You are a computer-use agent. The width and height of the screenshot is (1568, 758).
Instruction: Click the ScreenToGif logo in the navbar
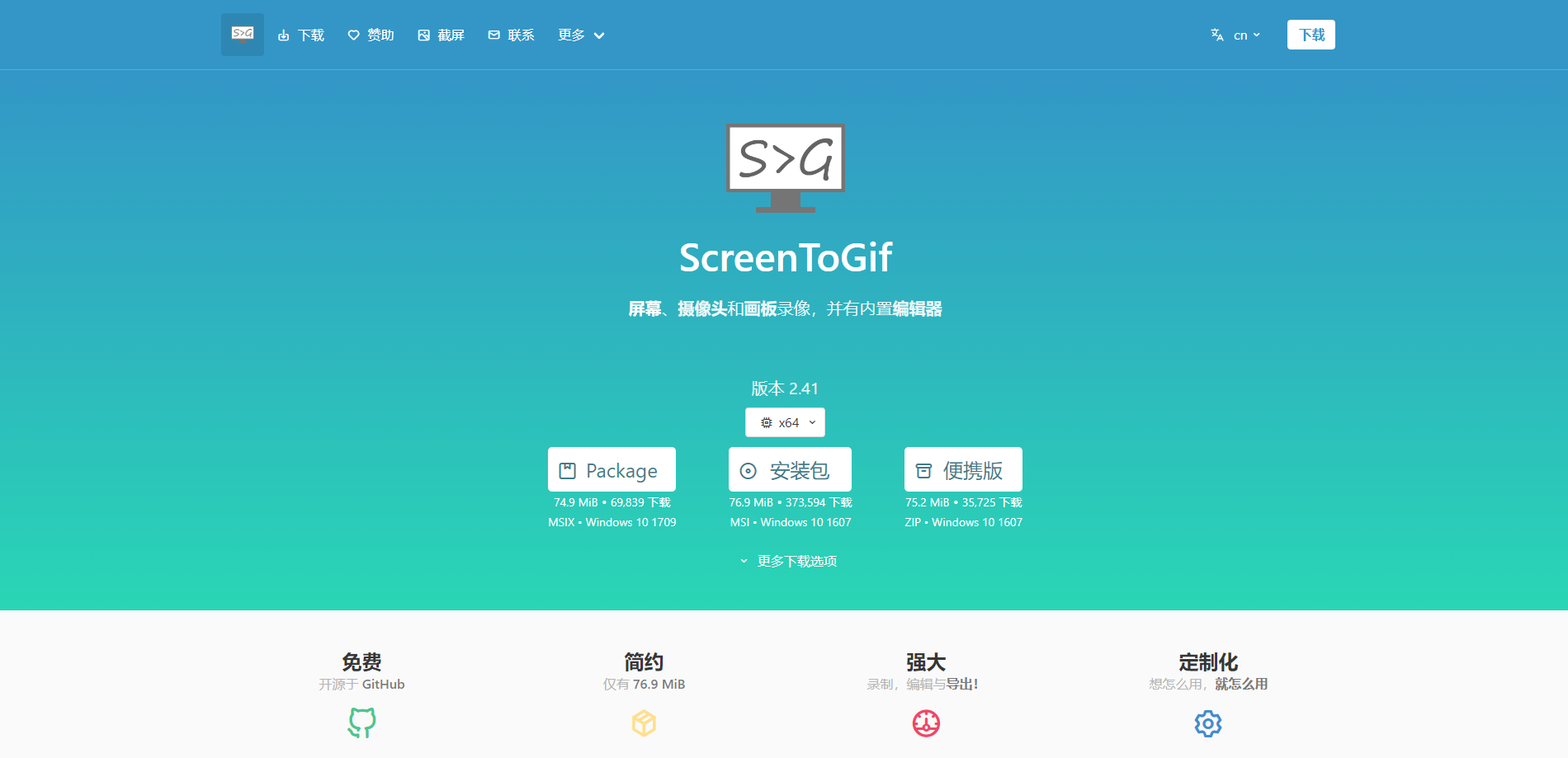click(x=243, y=35)
